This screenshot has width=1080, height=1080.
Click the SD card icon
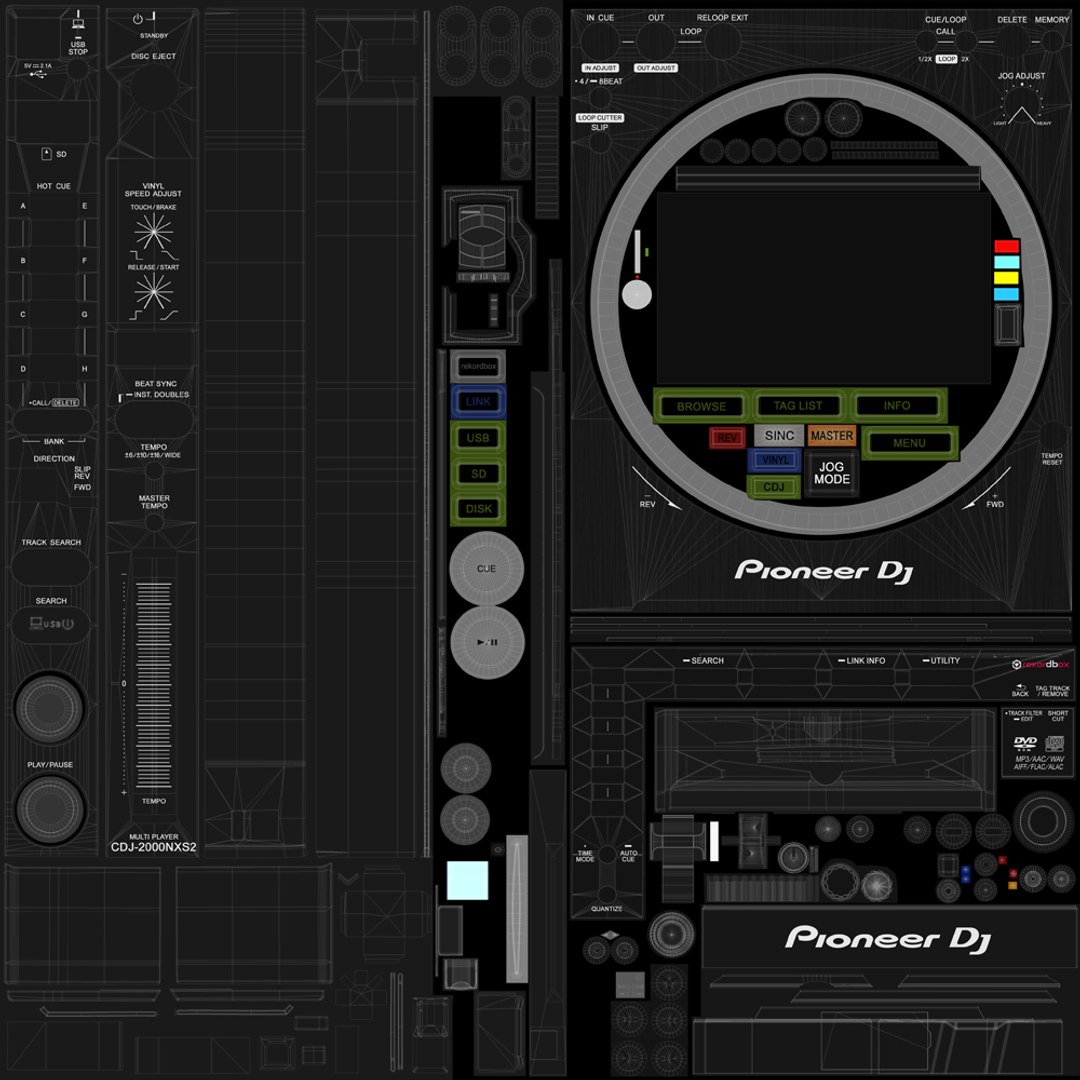click(47, 154)
